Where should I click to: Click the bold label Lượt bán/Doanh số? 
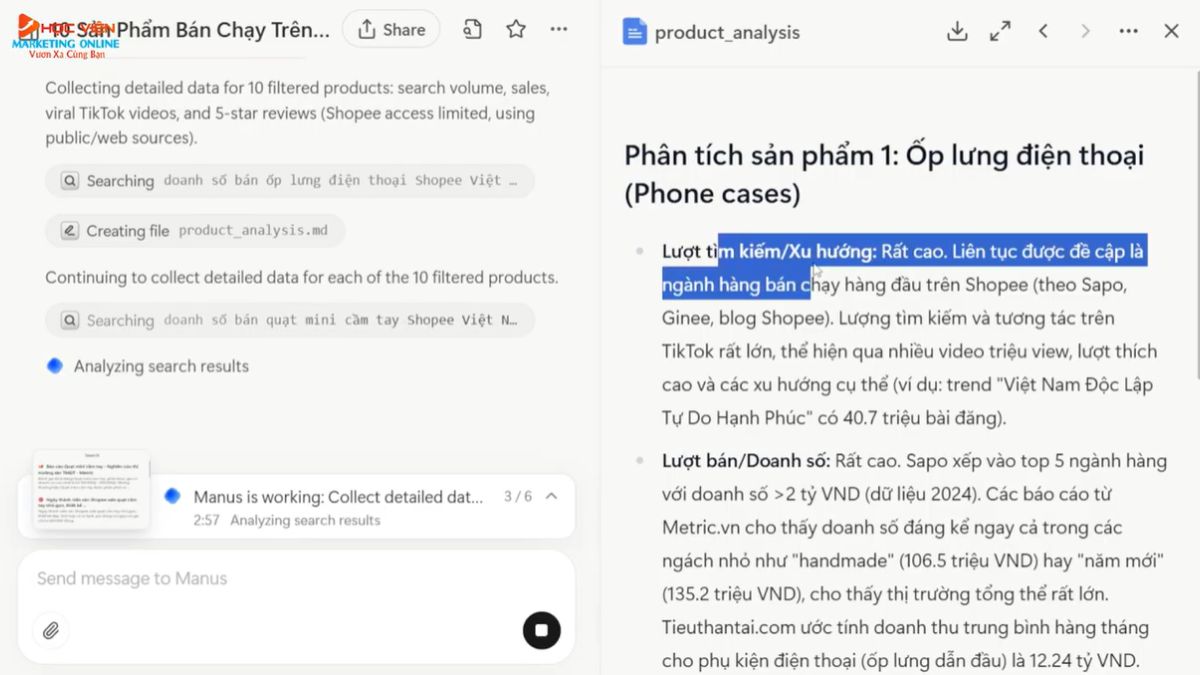[x=746, y=461]
